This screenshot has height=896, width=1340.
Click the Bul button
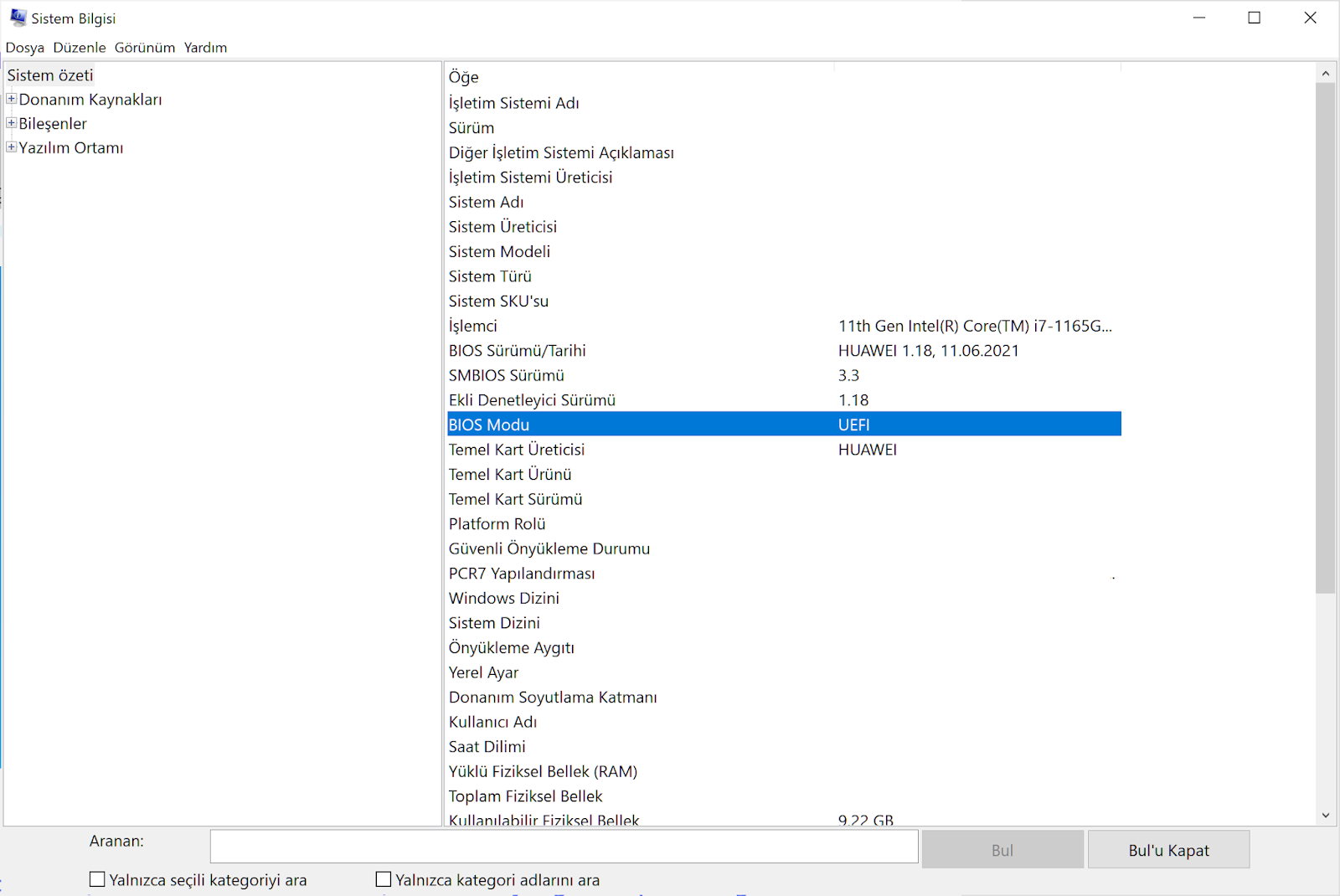1002,850
